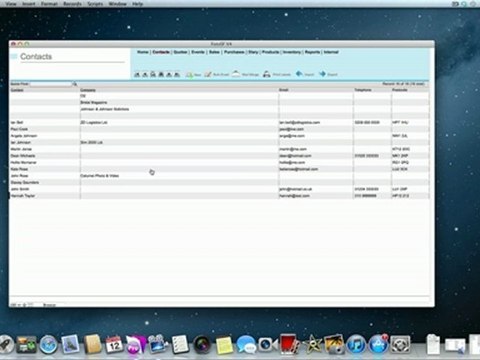
Task: Open the Internal section
Action: point(331,52)
